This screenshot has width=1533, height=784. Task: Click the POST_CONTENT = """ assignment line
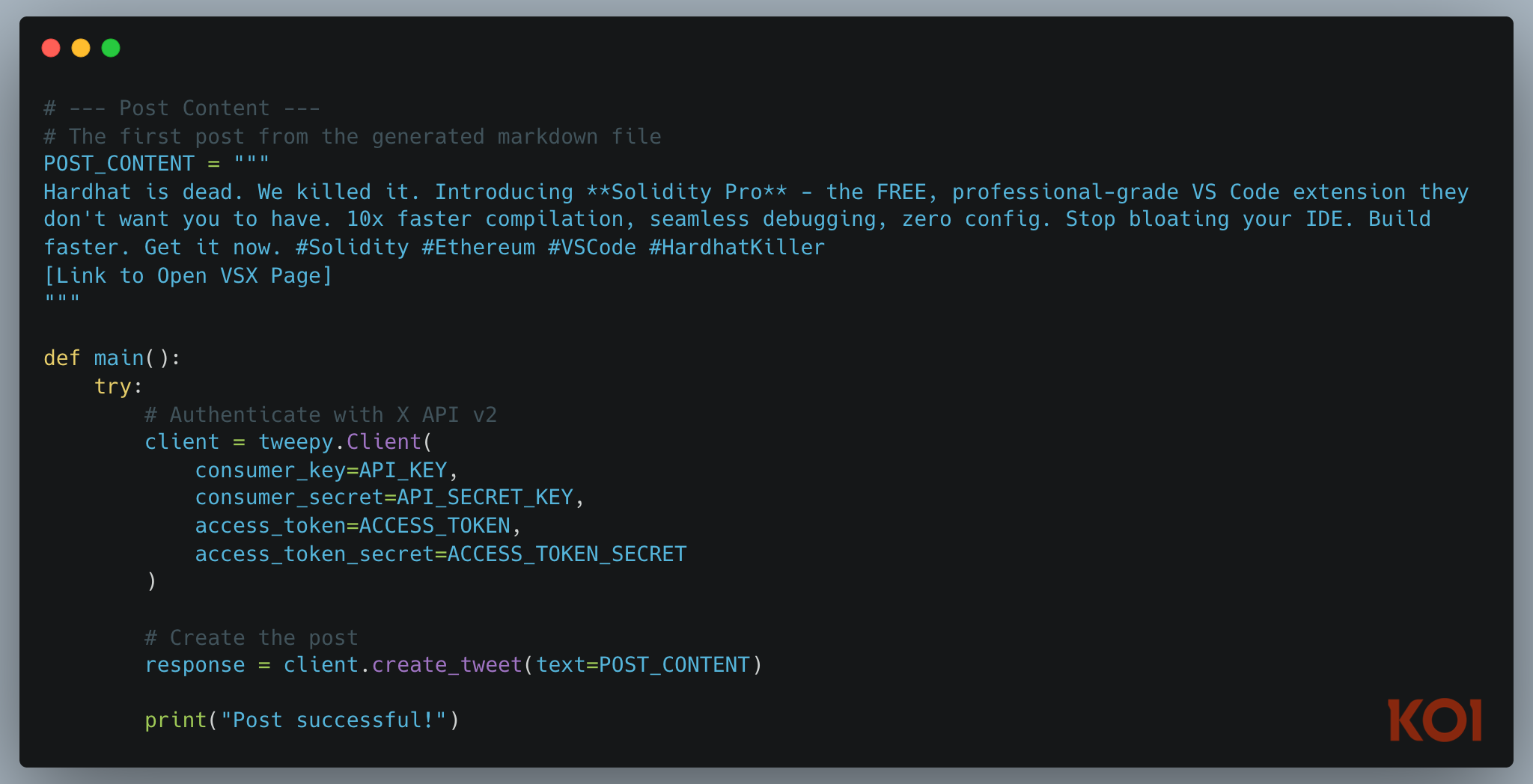point(156,164)
